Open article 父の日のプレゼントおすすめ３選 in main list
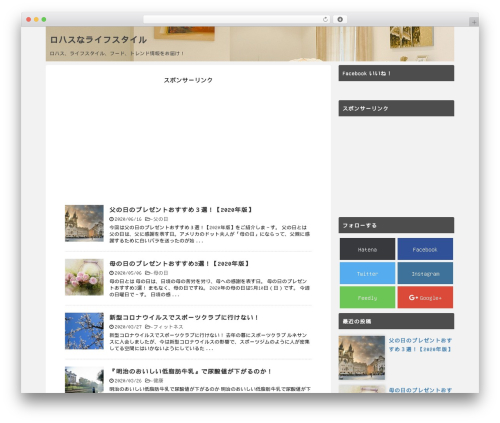500x423 pixels. tap(181, 210)
